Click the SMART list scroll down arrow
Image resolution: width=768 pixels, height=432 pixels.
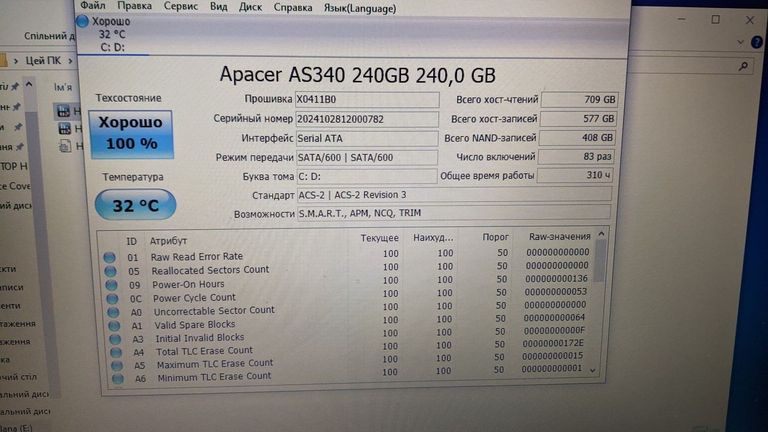593,371
